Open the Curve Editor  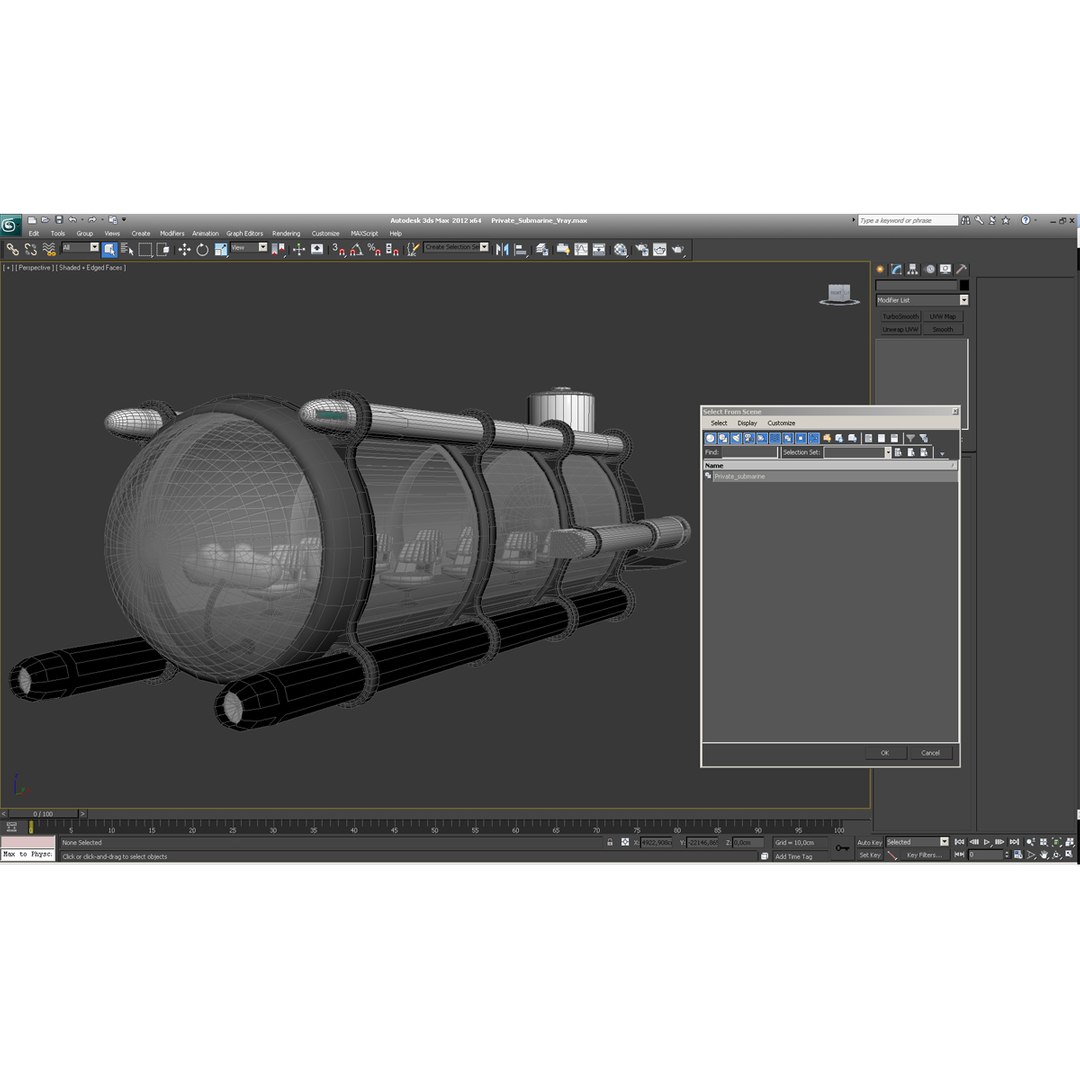coord(581,249)
